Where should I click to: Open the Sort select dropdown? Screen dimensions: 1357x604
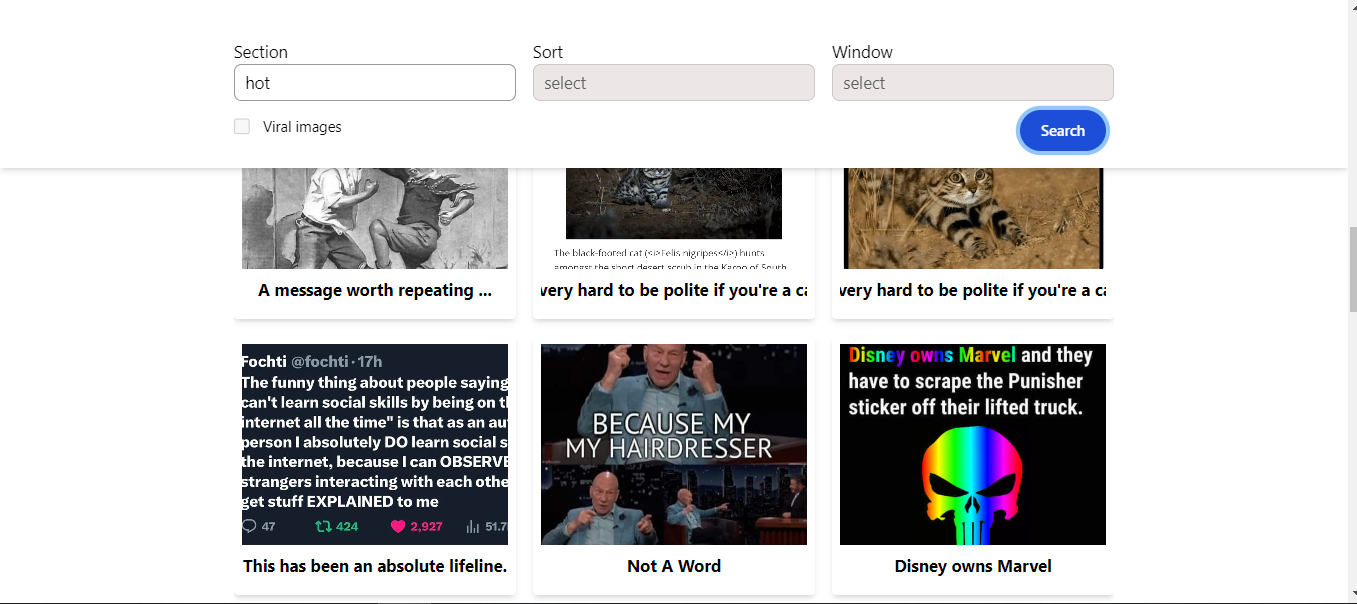(674, 83)
